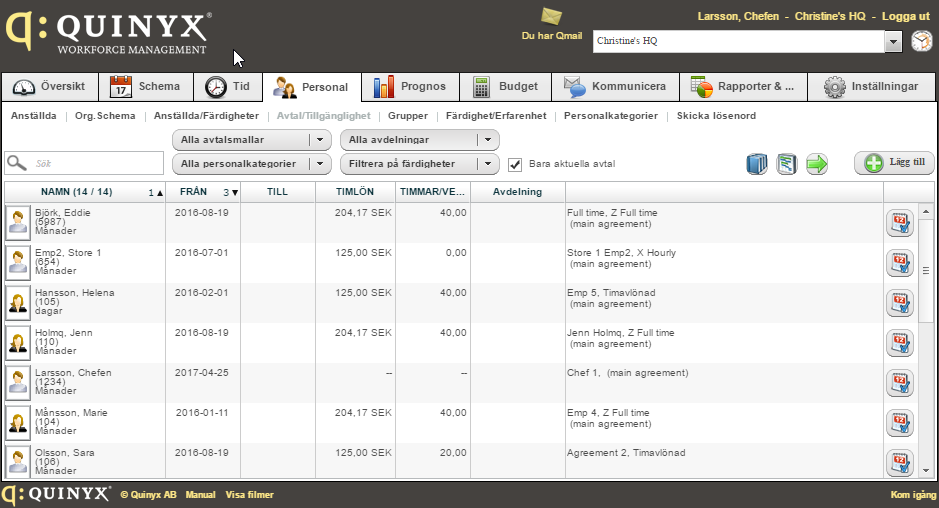Open the Schema tab

click(146, 87)
